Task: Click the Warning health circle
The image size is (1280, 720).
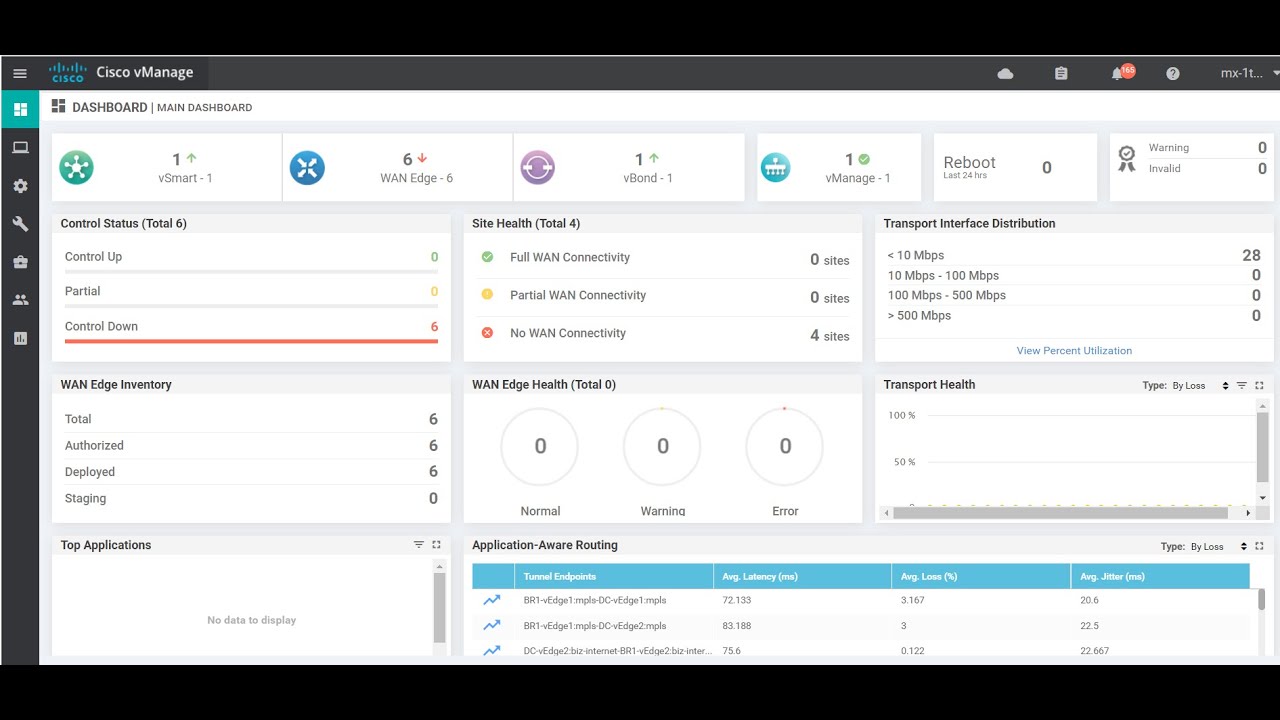Action: click(x=662, y=446)
